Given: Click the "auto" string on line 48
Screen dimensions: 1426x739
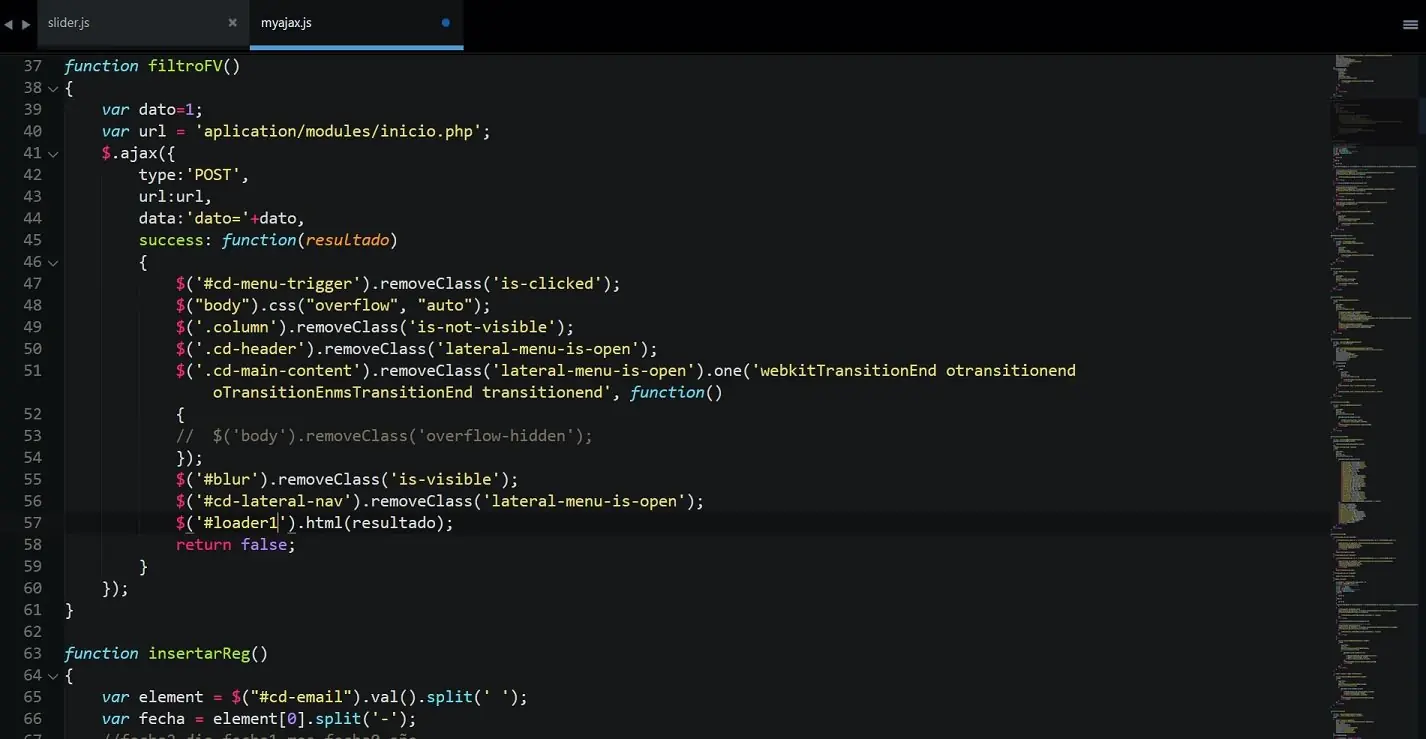Looking at the screenshot, I should click(x=444, y=306).
